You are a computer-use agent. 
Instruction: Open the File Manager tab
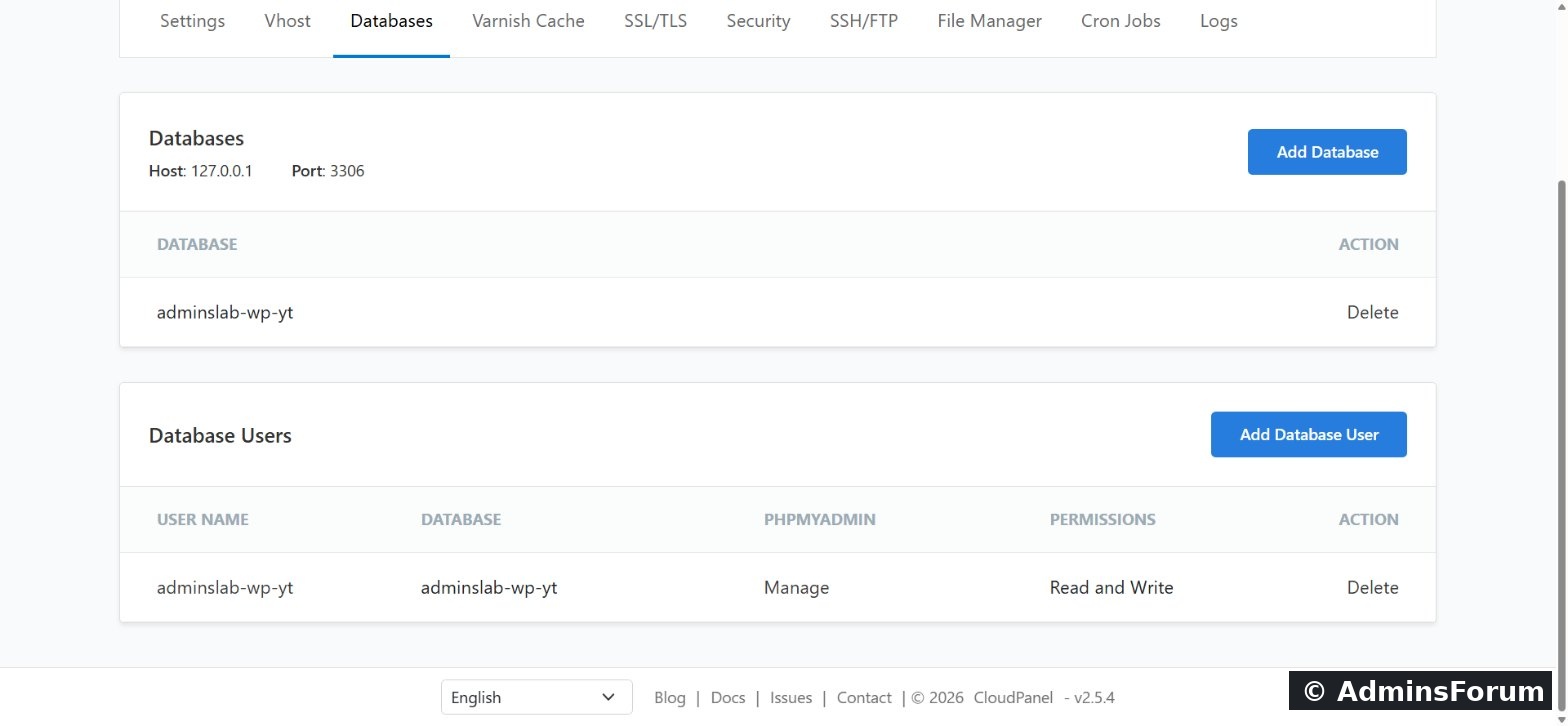(x=989, y=21)
